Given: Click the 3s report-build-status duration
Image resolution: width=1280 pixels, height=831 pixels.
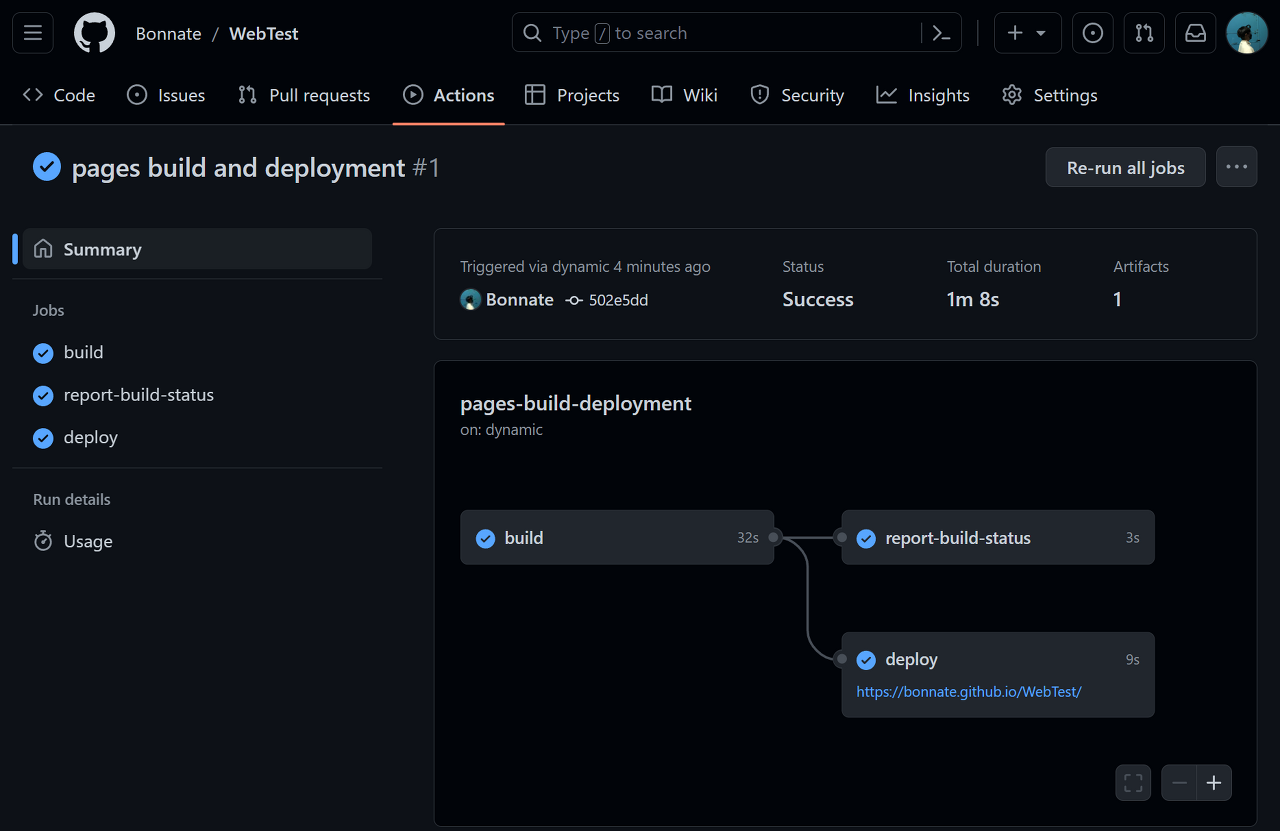Looking at the screenshot, I should (x=1133, y=538).
